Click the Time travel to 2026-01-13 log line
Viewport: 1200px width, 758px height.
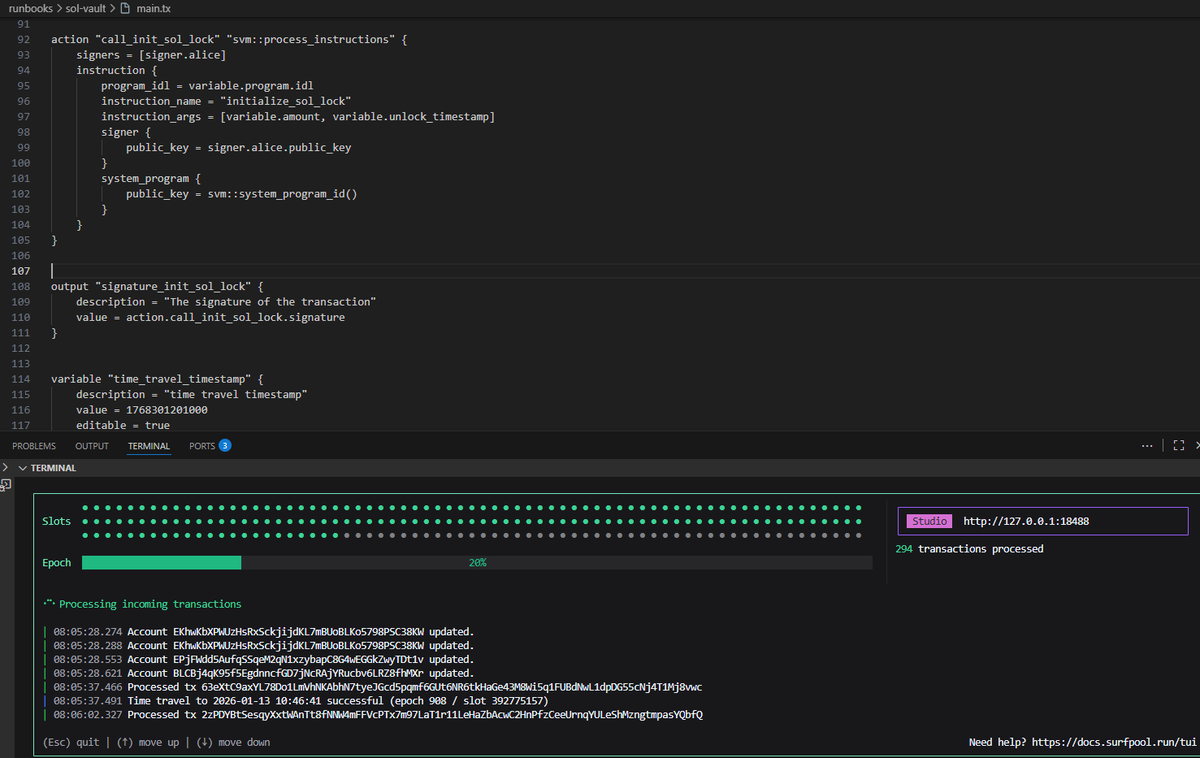click(300, 701)
